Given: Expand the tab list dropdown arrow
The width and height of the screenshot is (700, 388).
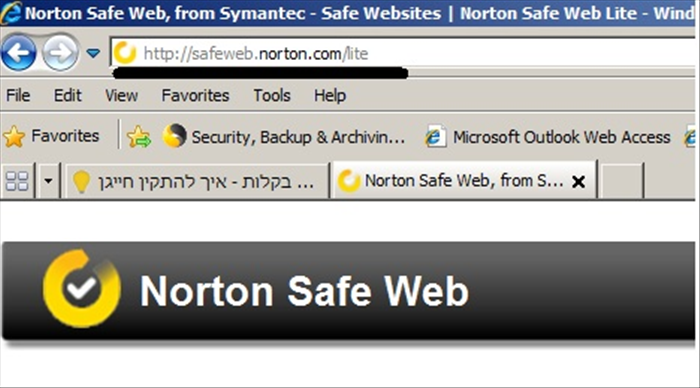Looking at the screenshot, I should click(x=48, y=181).
